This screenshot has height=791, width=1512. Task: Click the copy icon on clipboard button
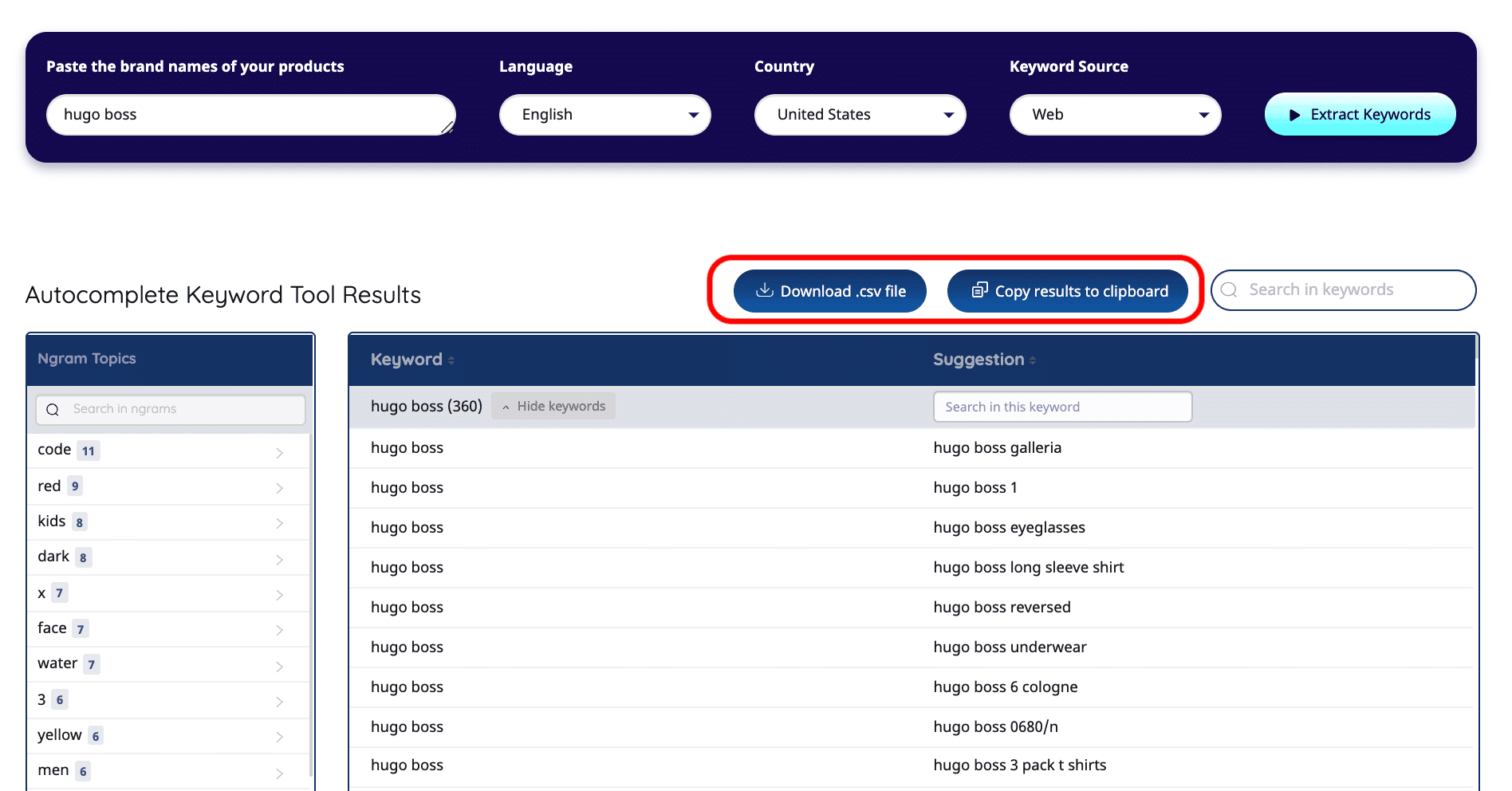980,290
